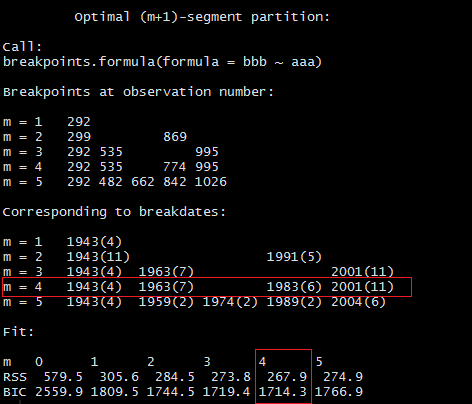Viewport: 472px width, 404px height.
Task: Select BIC value 1719.4
Action: click(227, 392)
